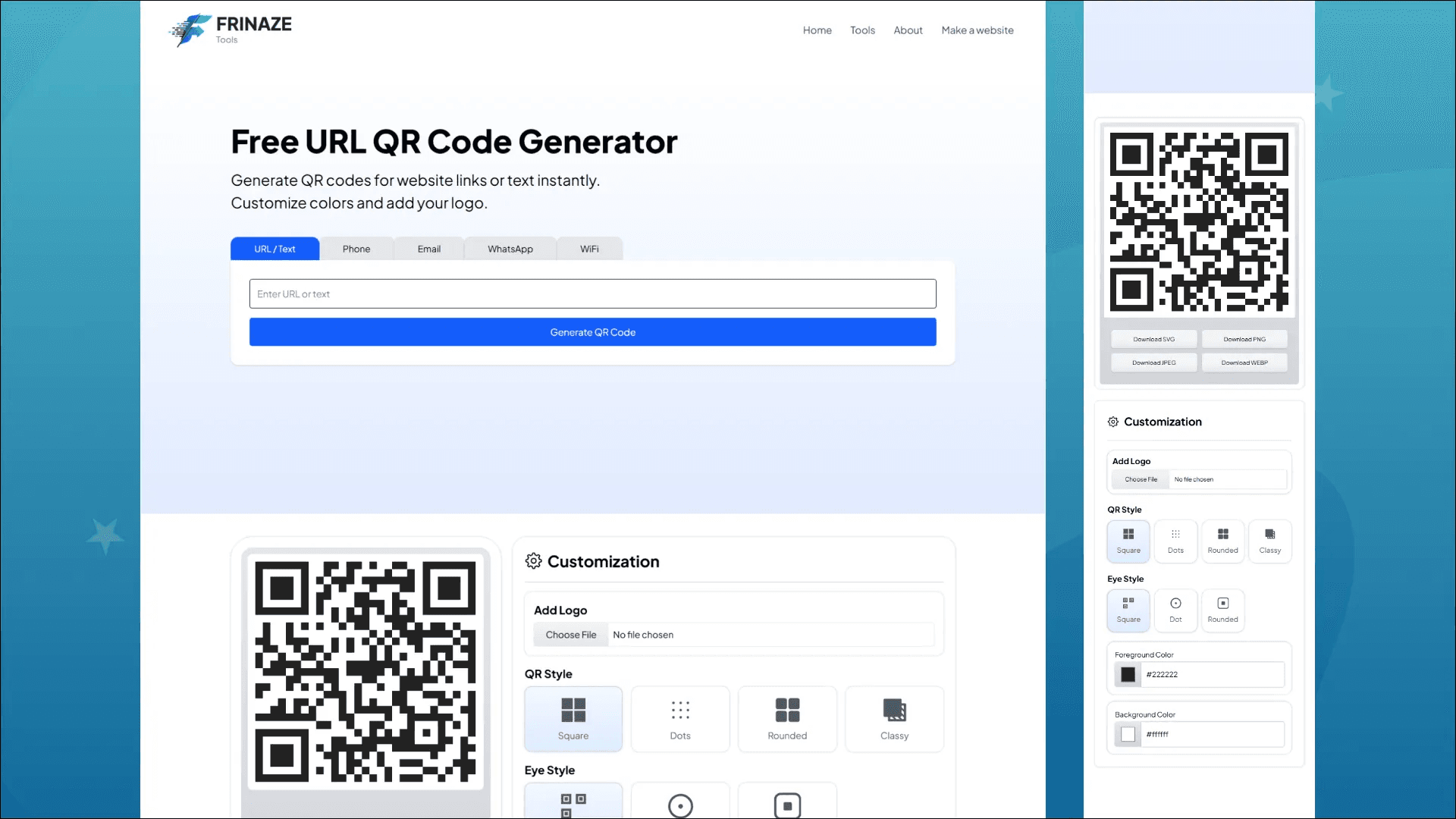1456x819 pixels.
Task: Select Rounded eye style in the right sidebar
Action: (1222, 610)
